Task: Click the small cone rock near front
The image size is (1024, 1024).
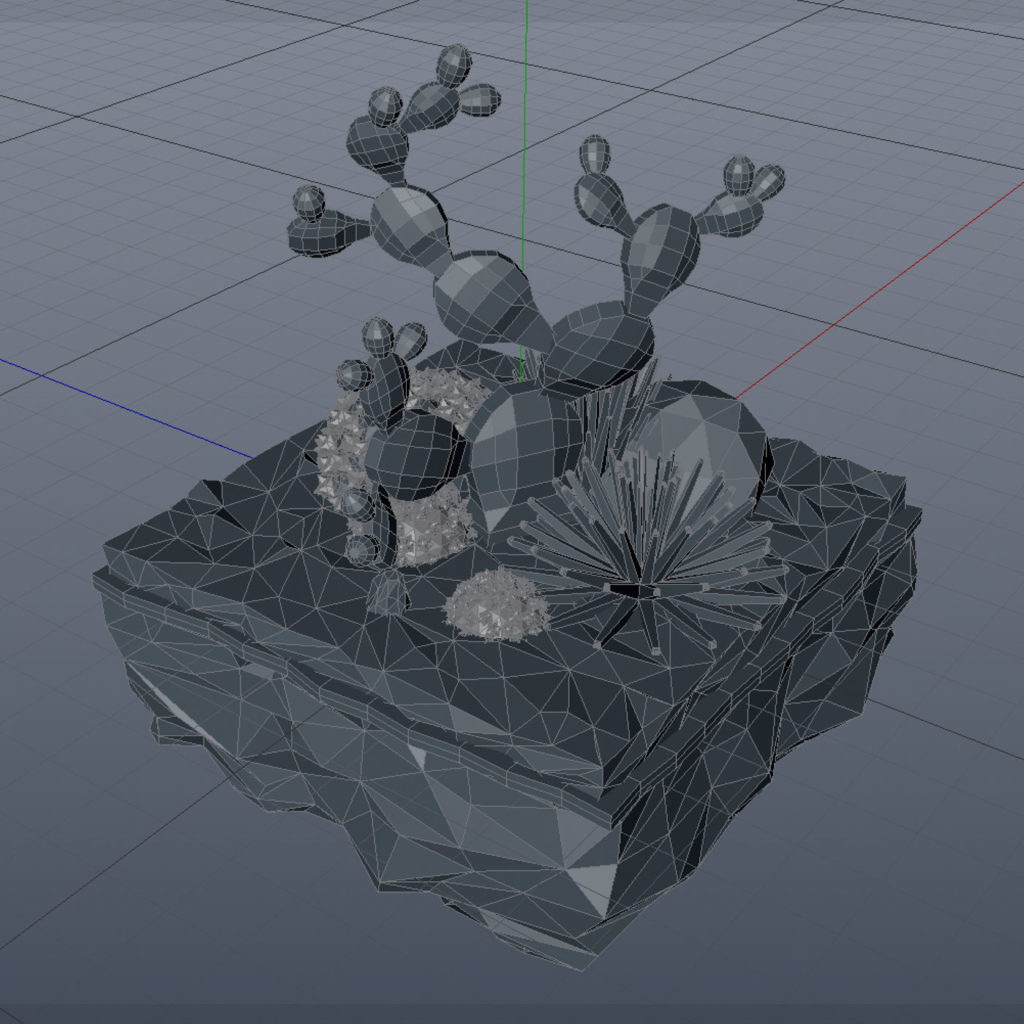Action: 388,595
